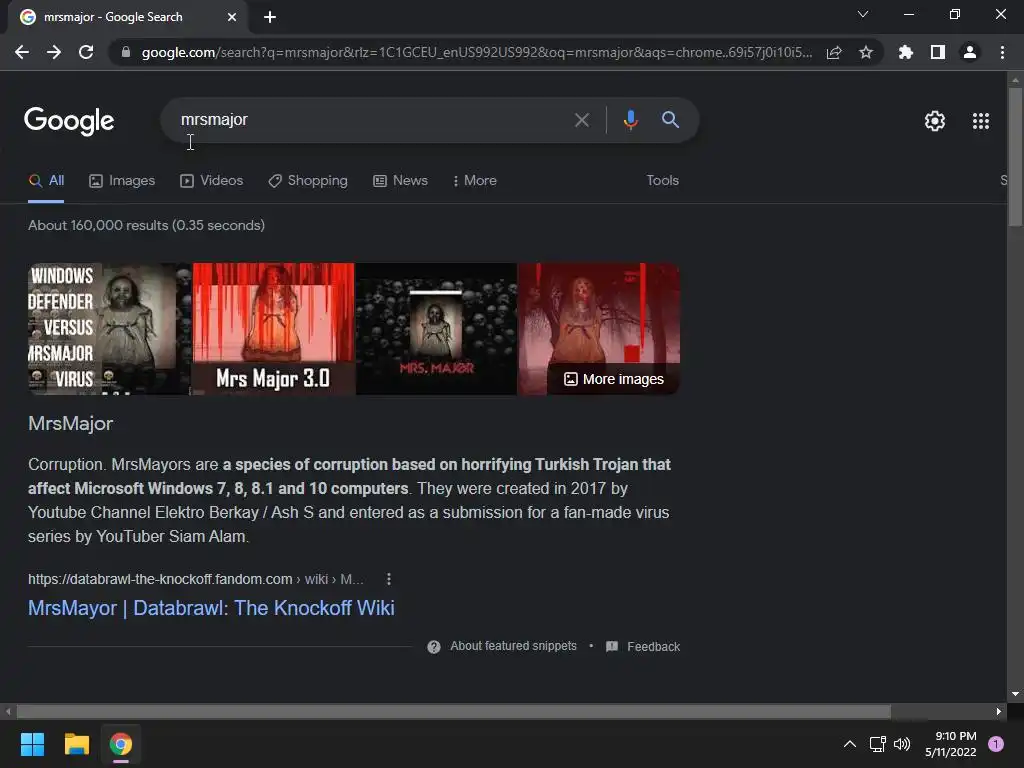The height and width of the screenshot is (768, 1024).
Task: Click the scroll down arrow
Action: (x=1015, y=694)
